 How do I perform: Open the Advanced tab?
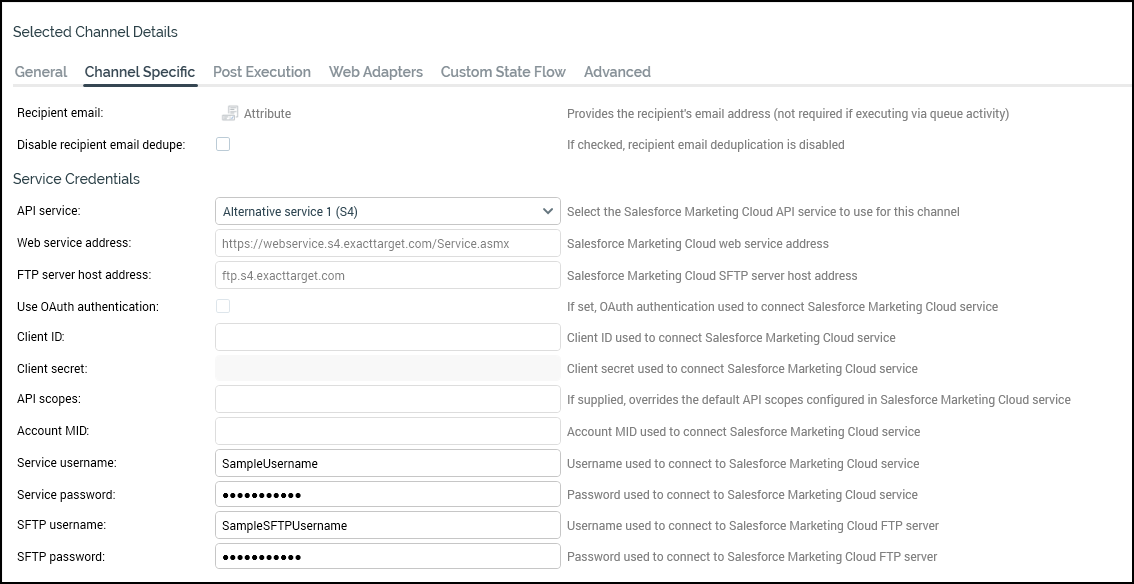617,72
